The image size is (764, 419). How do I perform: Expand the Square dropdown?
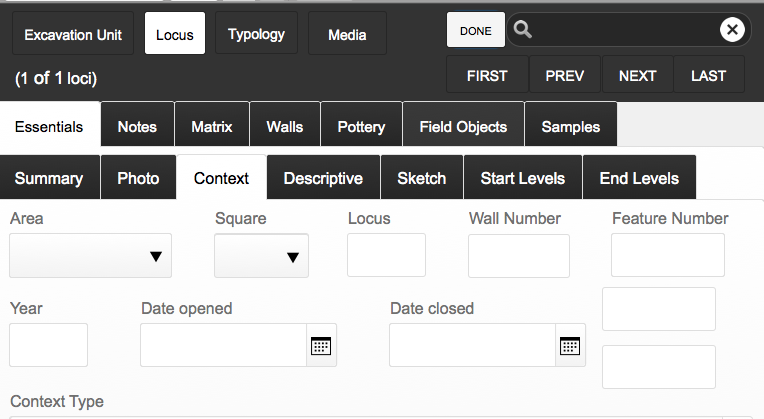[x=261, y=256]
